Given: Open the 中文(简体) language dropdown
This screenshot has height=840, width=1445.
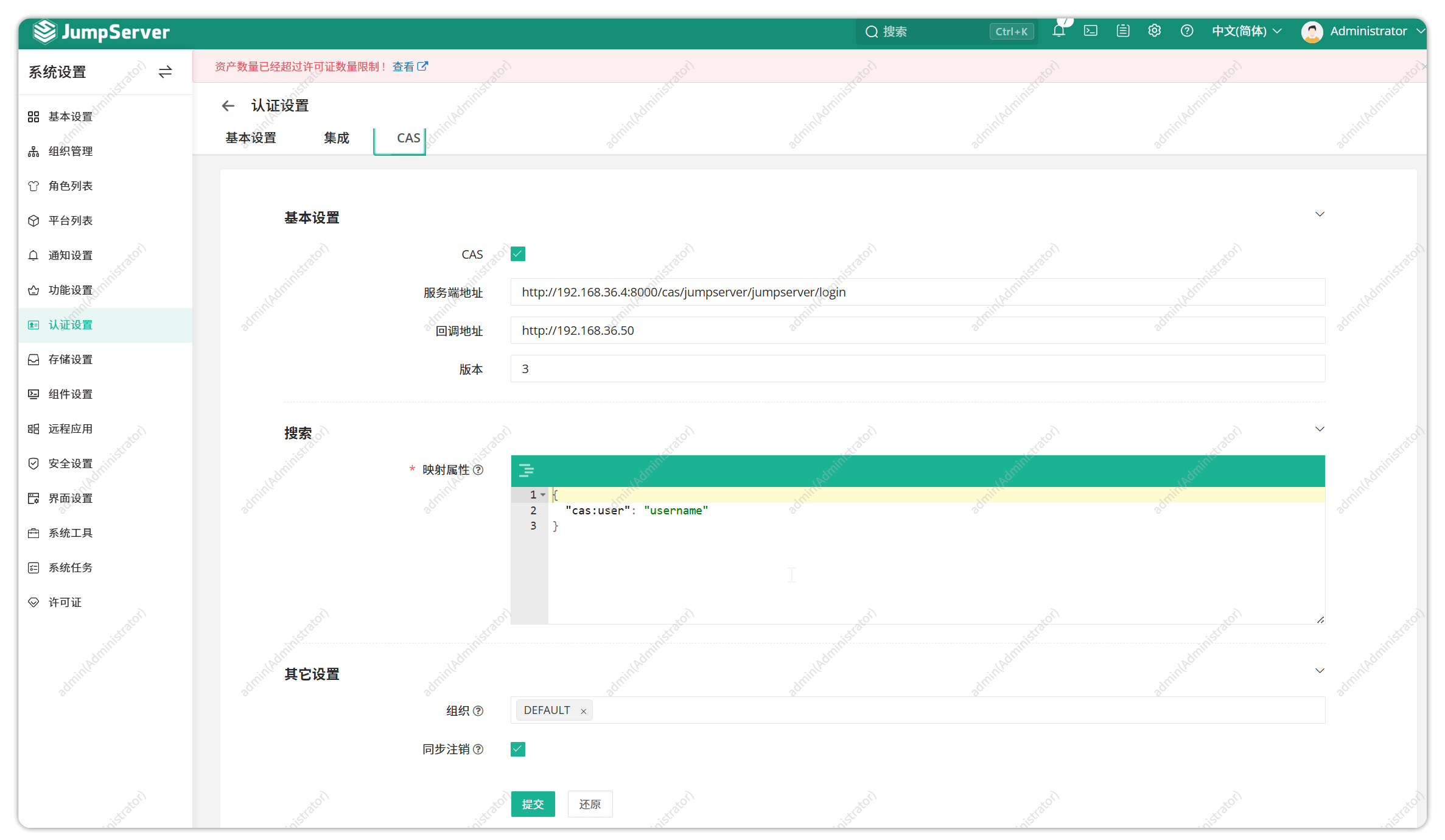Looking at the screenshot, I should tap(1247, 31).
